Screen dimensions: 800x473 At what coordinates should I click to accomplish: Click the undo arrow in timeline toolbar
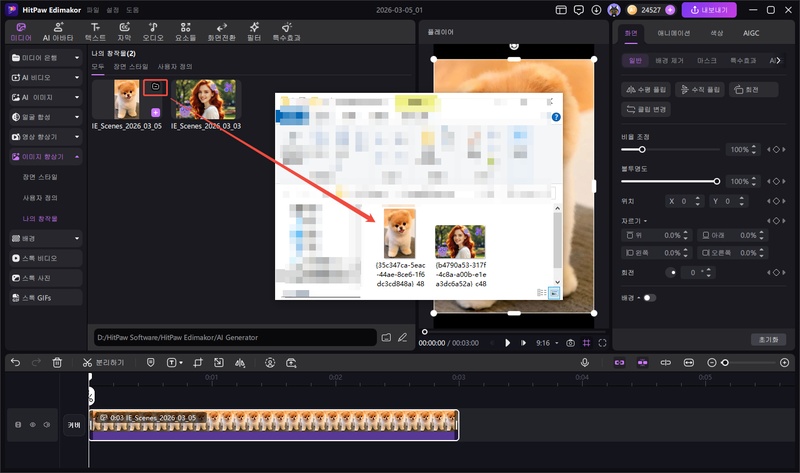(x=14, y=362)
